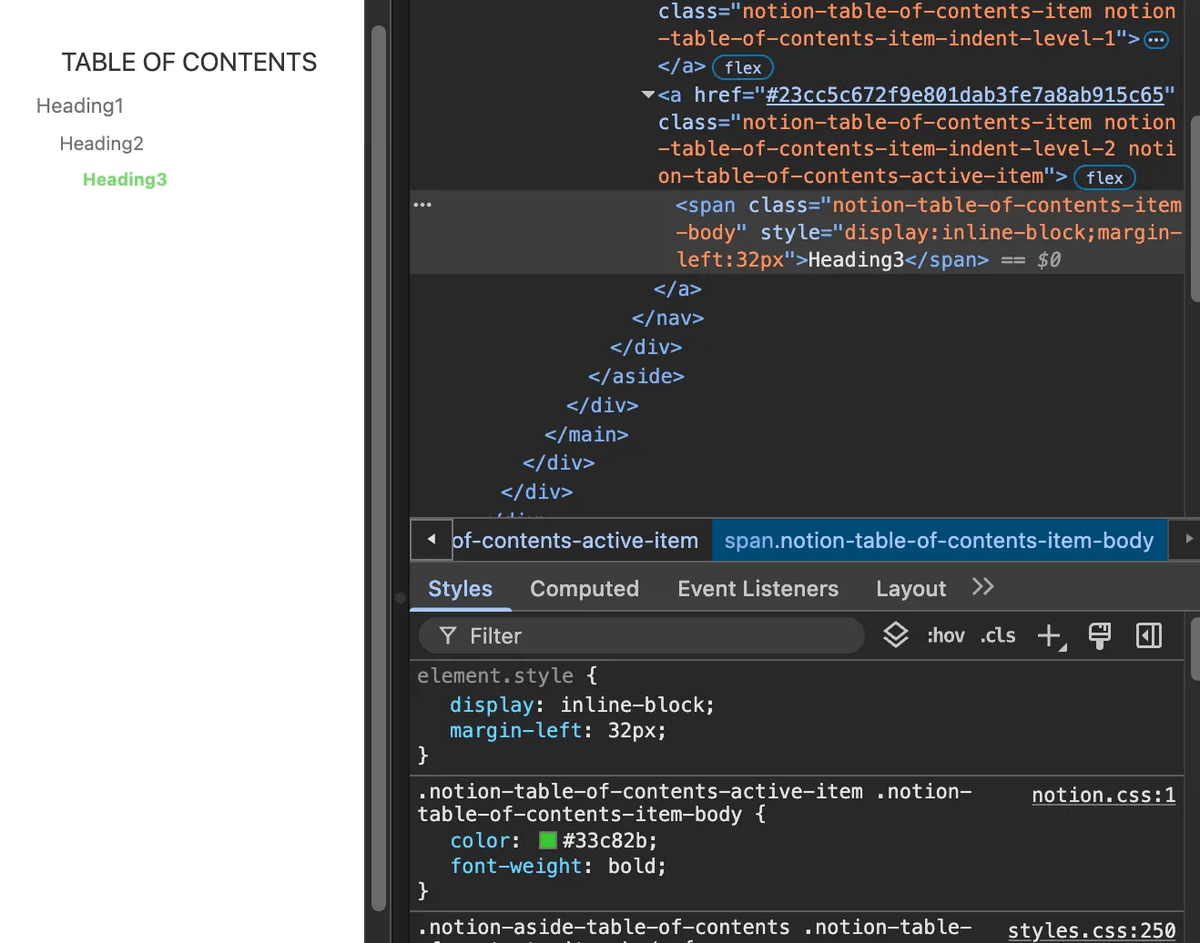Jump to Heading2 in the contents list
1200x943 pixels.
(101, 143)
